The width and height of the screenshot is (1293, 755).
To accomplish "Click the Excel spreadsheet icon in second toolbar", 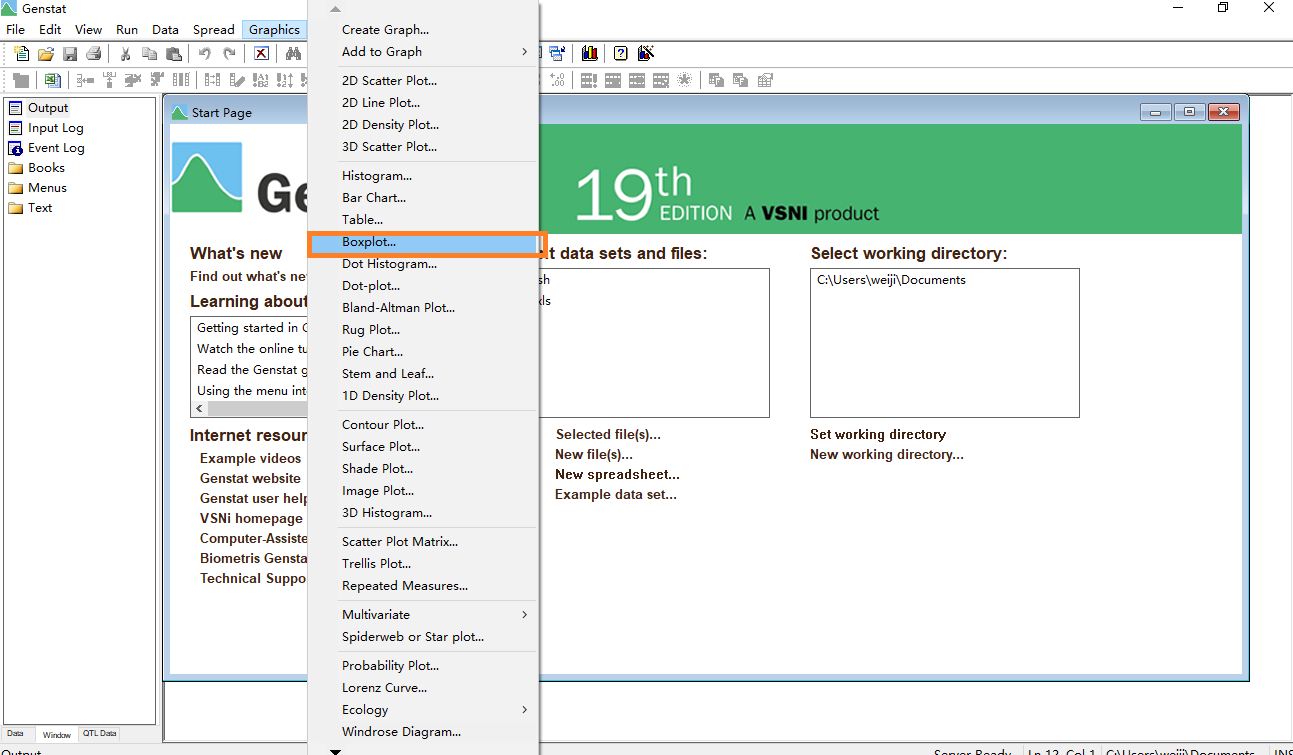I will point(52,80).
